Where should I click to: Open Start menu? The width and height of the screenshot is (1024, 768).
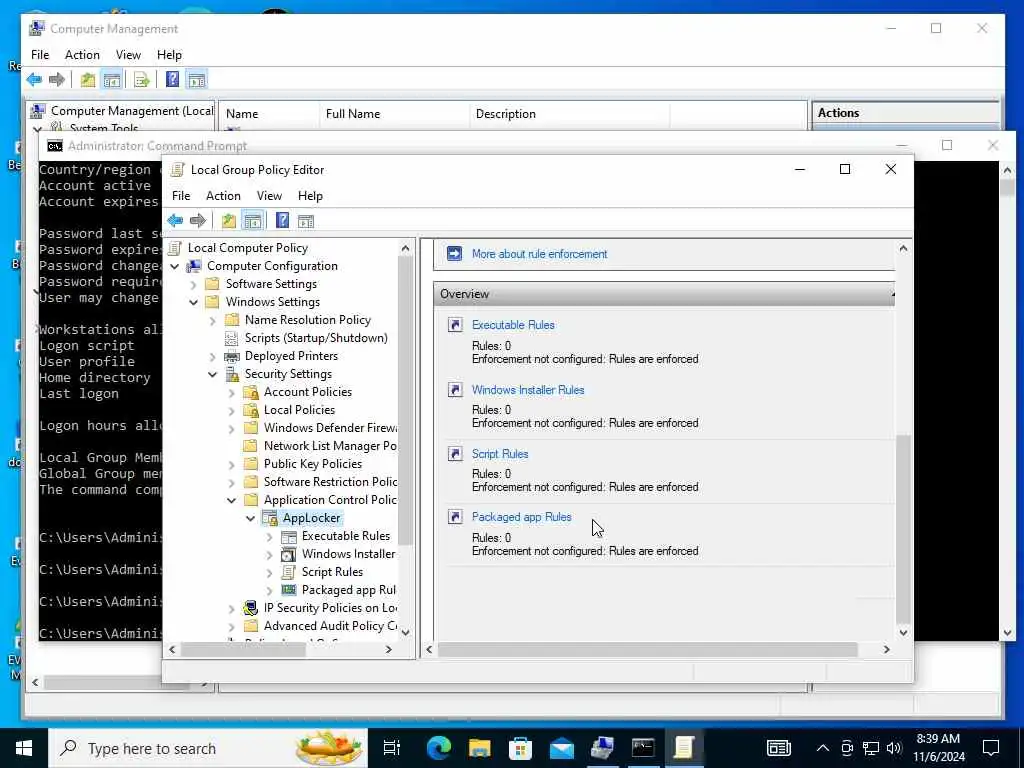[24, 748]
